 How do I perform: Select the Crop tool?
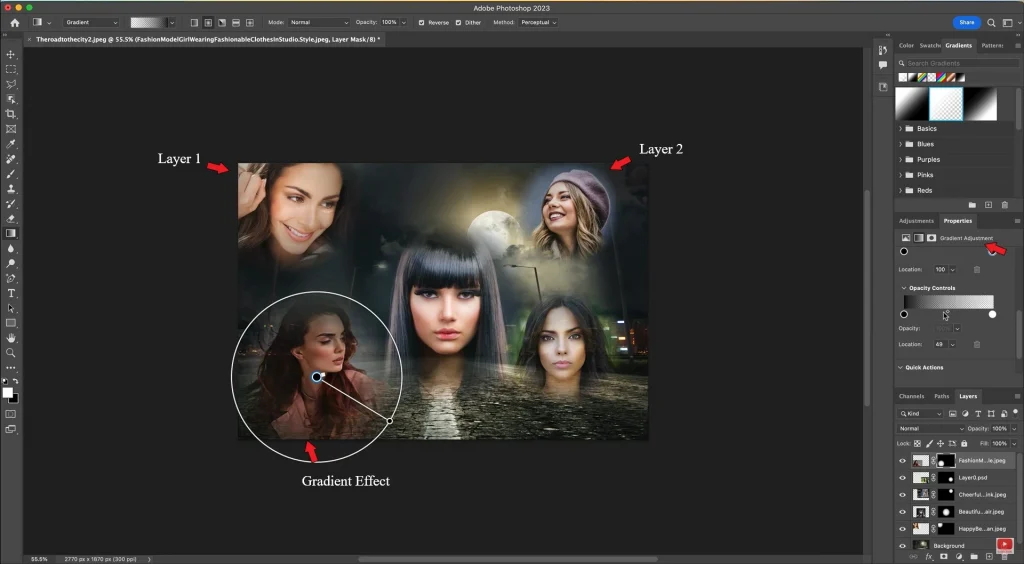[10, 114]
